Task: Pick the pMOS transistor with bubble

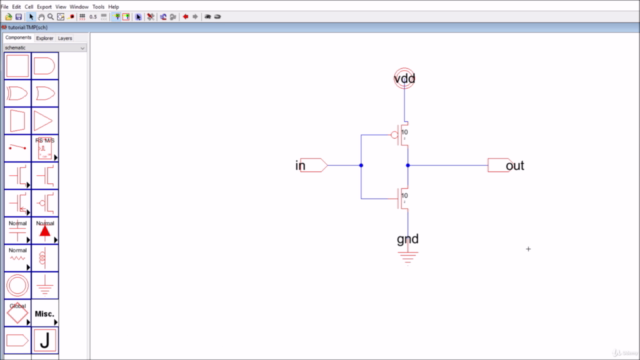Action: pyautogui.click(x=45, y=203)
